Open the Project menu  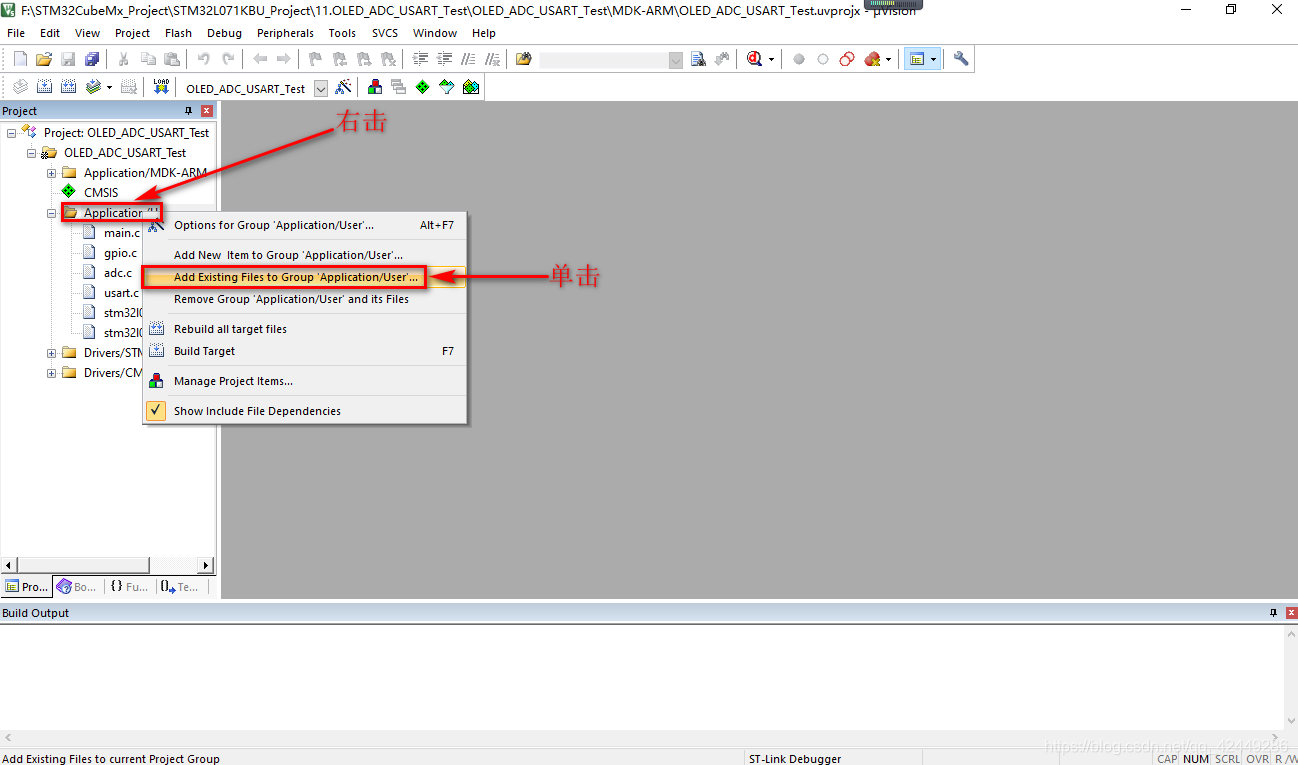[x=132, y=33]
